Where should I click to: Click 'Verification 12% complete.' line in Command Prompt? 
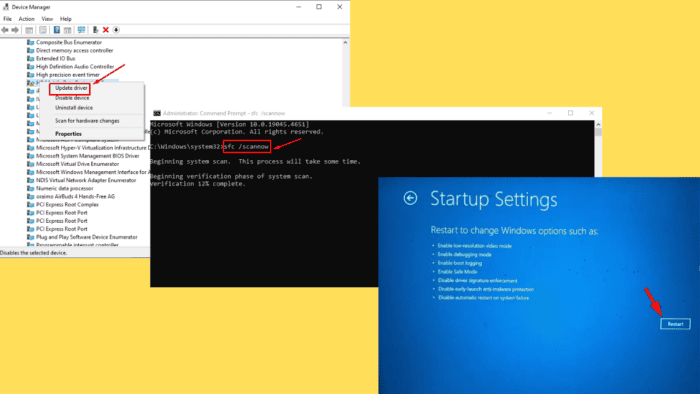click(x=198, y=184)
